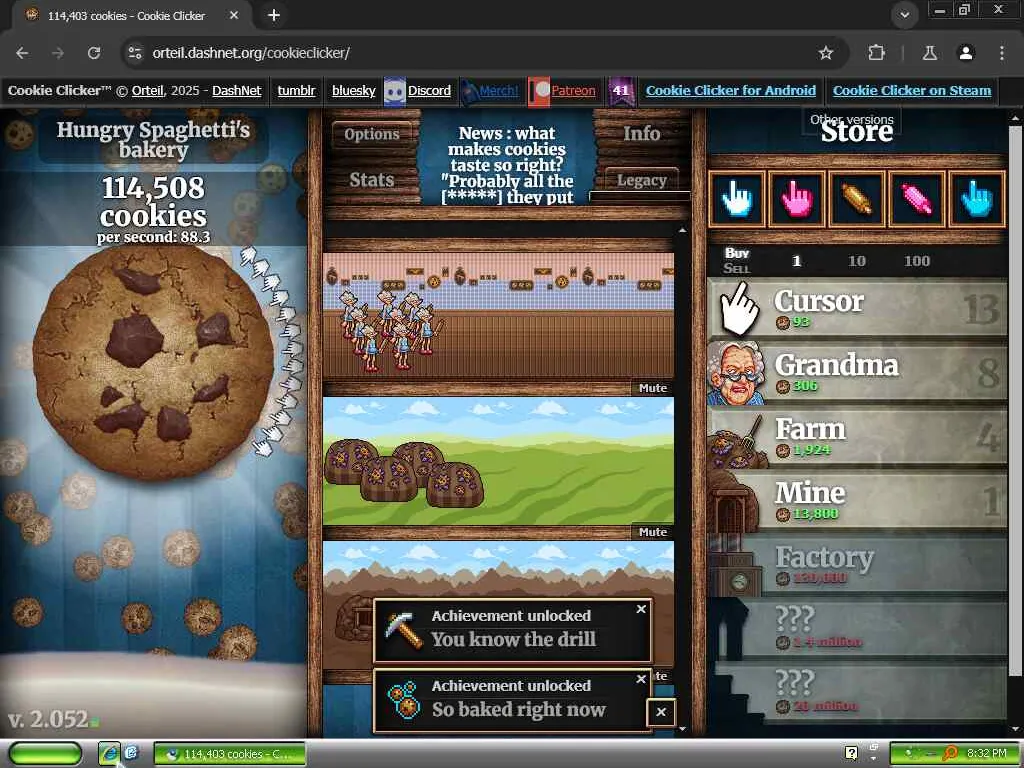Close all notifications with the X box
Image resolution: width=1024 pixels, height=768 pixels.
[661, 712]
